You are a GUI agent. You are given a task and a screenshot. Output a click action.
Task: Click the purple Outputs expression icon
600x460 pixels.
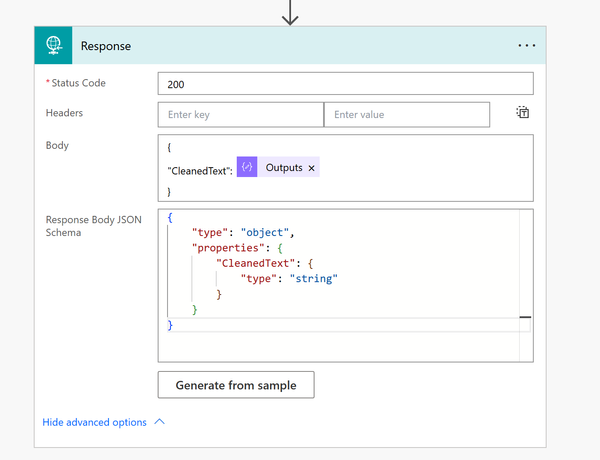pos(247,168)
